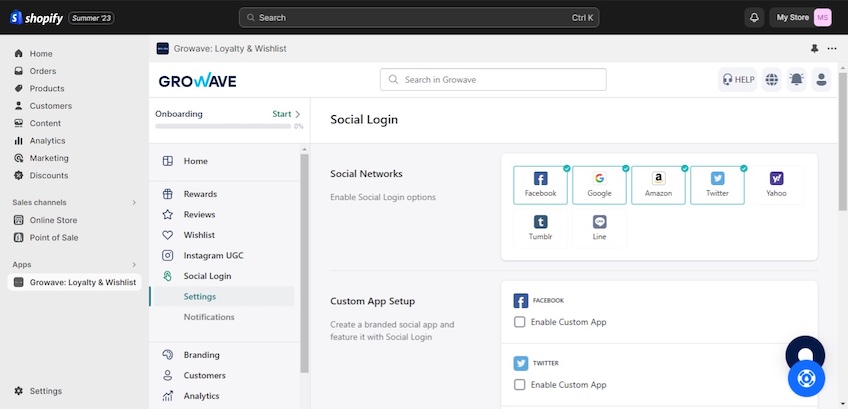Toggle Amazon social login
The height and width of the screenshot is (409, 848).
coord(658,185)
